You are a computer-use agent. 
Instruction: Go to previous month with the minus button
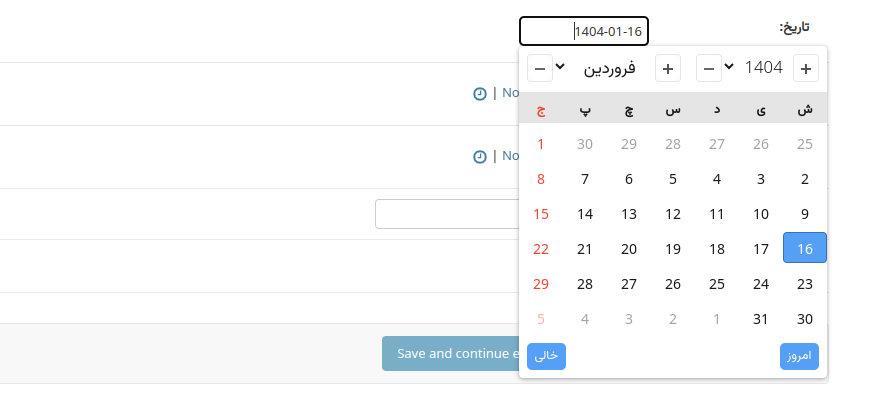click(x=540, y=68)
